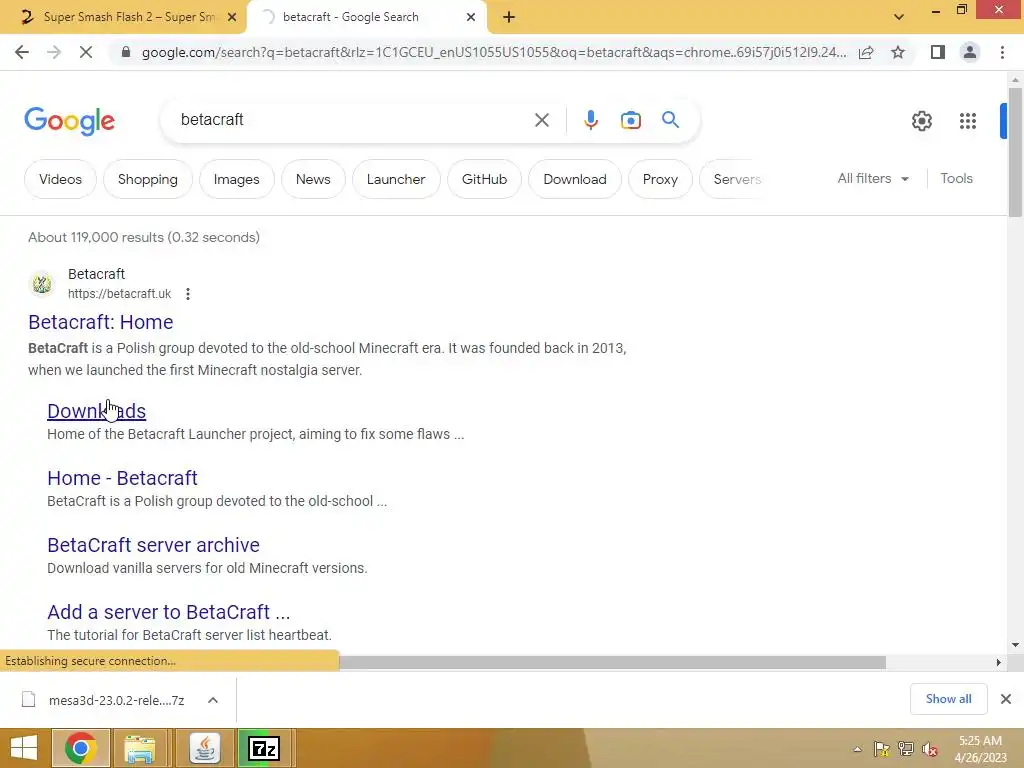Open the Windows Start menu
Screen dimensions: 1024x768
click(x=24, y=748)
